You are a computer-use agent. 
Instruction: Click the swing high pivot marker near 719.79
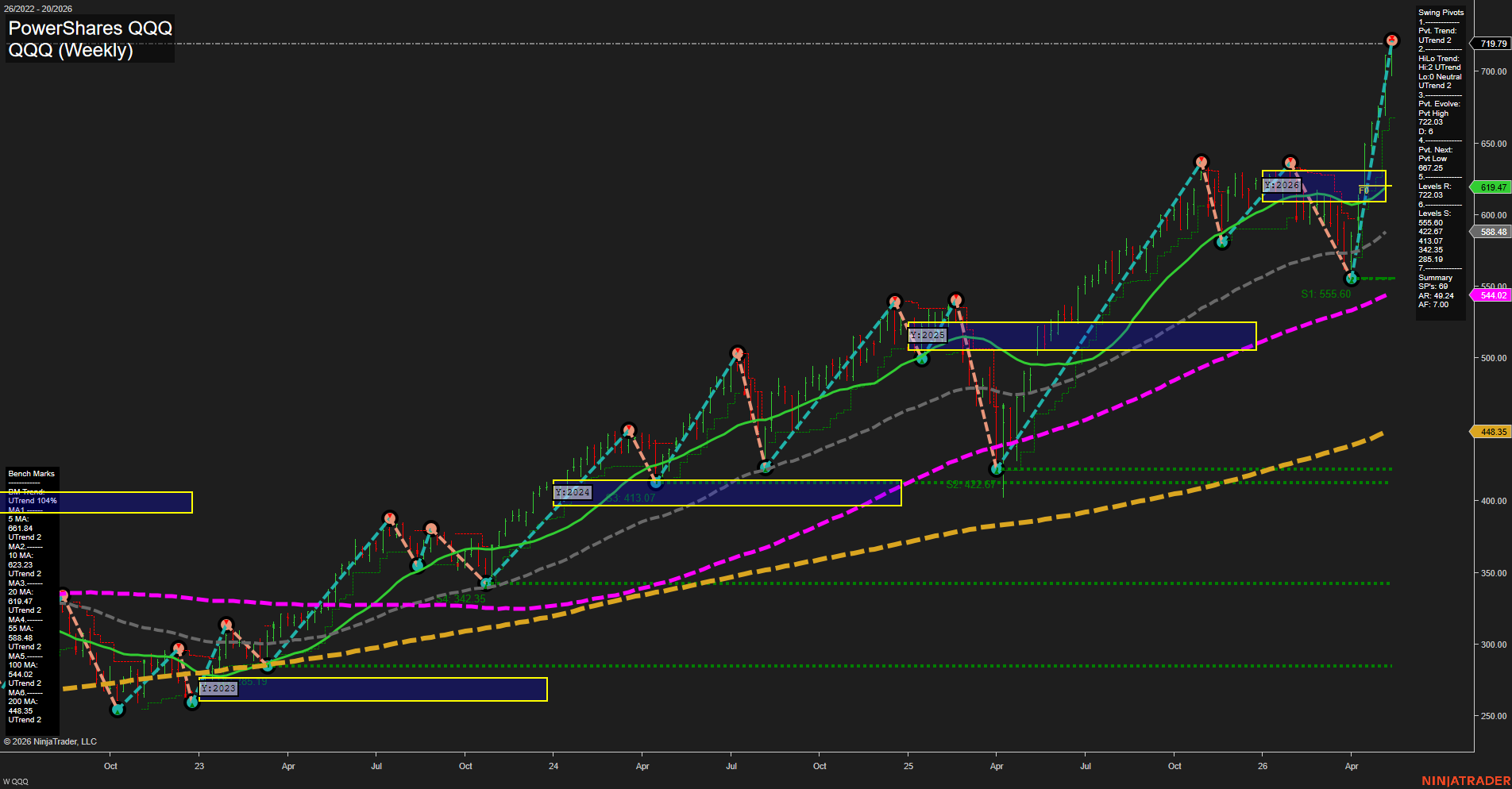point(1391,40)
